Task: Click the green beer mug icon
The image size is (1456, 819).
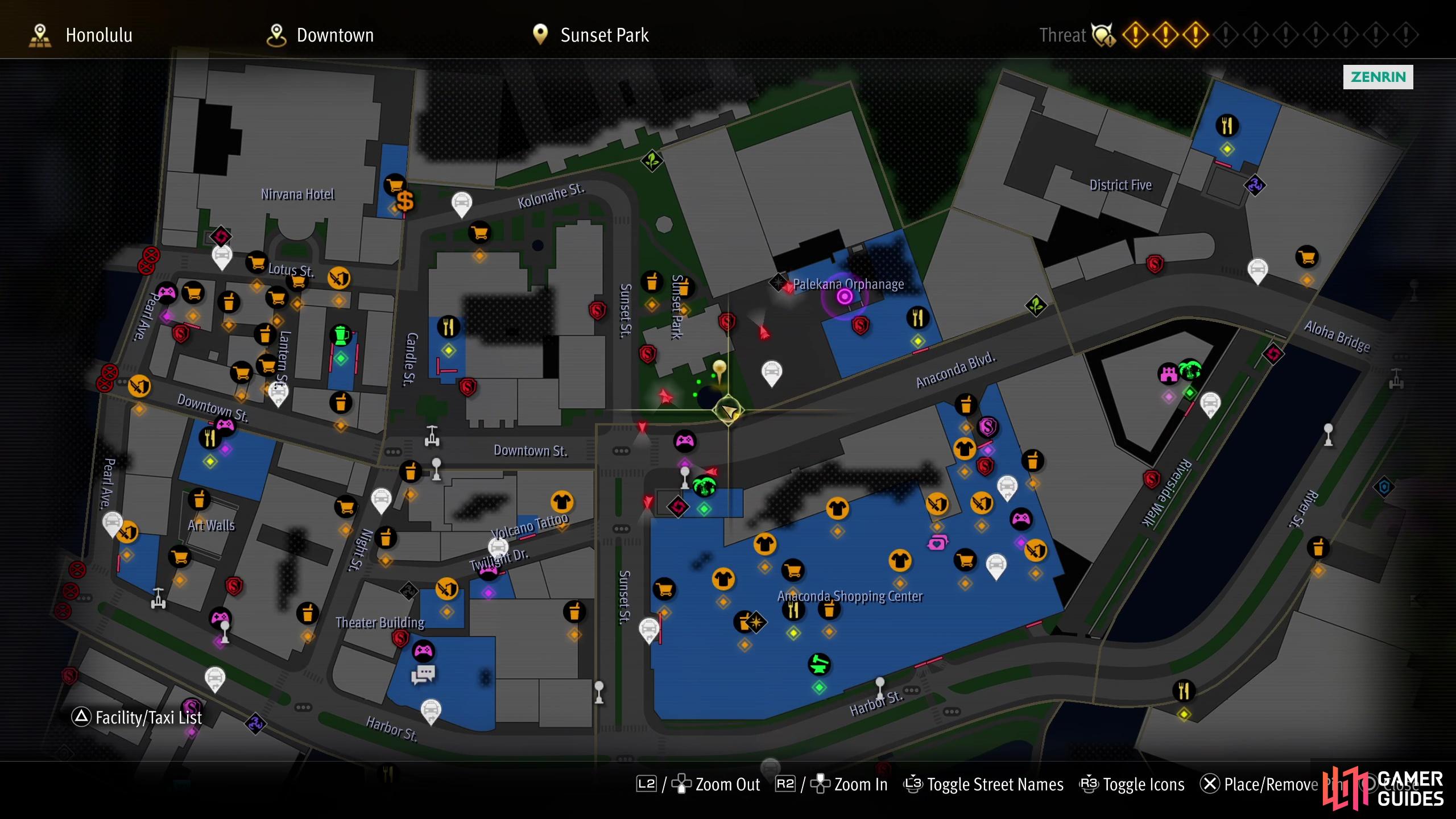Action: (x=341, y=336)
